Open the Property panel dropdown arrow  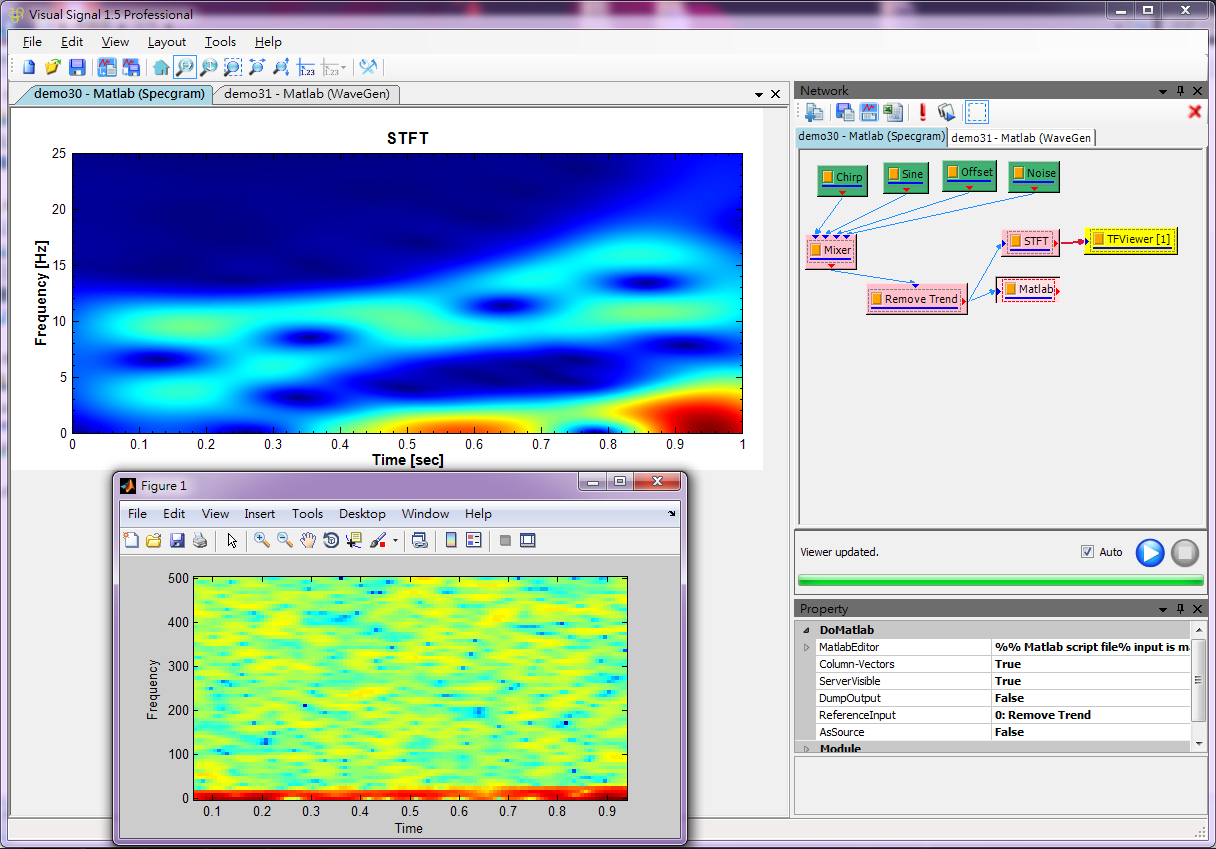point(1163,609)
